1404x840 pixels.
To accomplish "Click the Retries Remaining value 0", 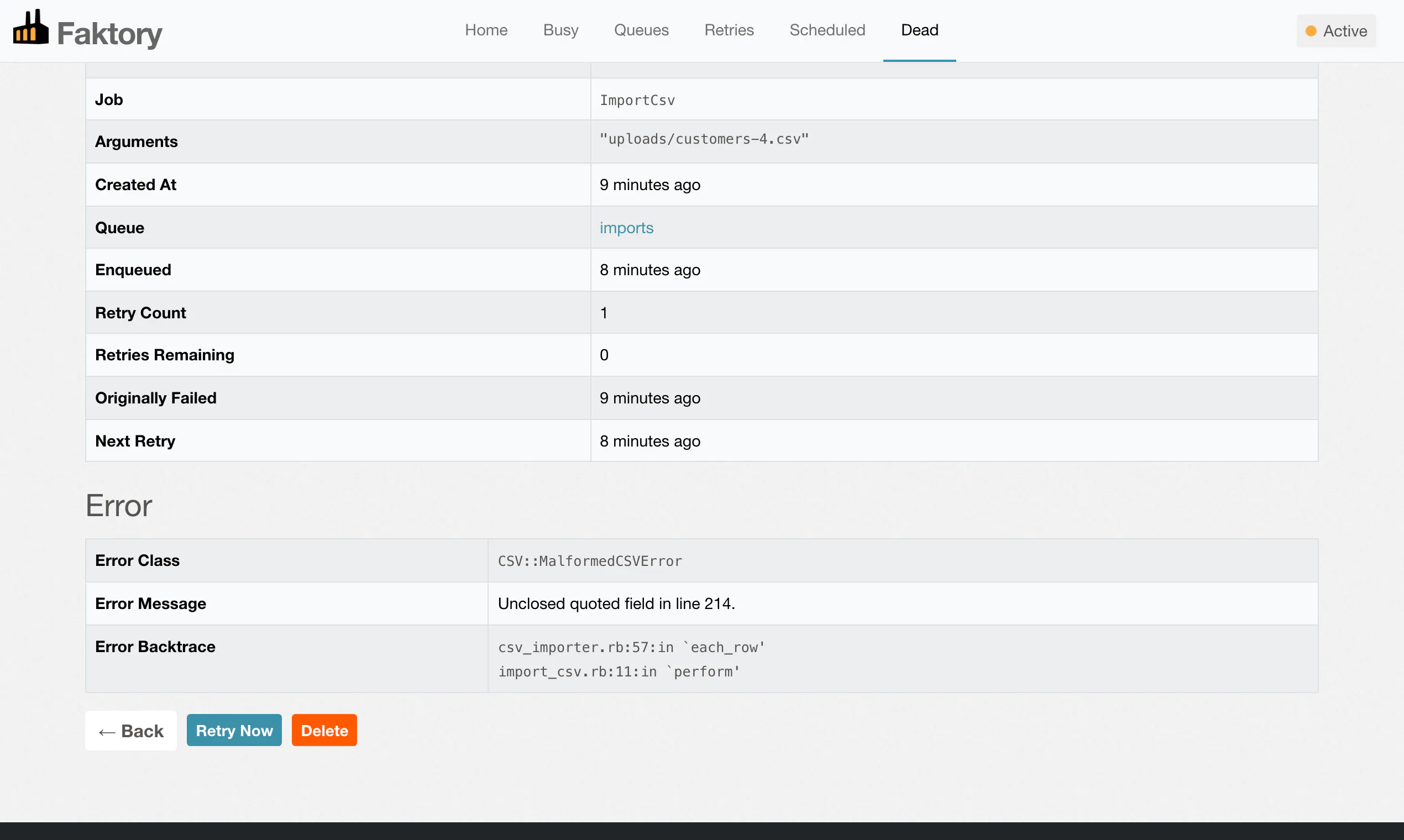I will point(604,355).
